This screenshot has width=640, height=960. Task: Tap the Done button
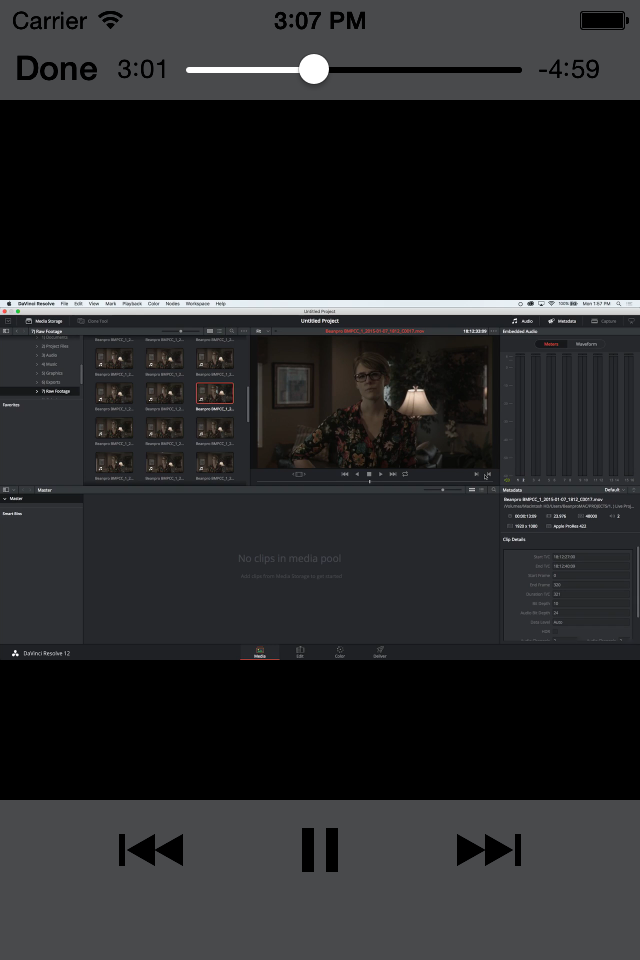point(56,69)
